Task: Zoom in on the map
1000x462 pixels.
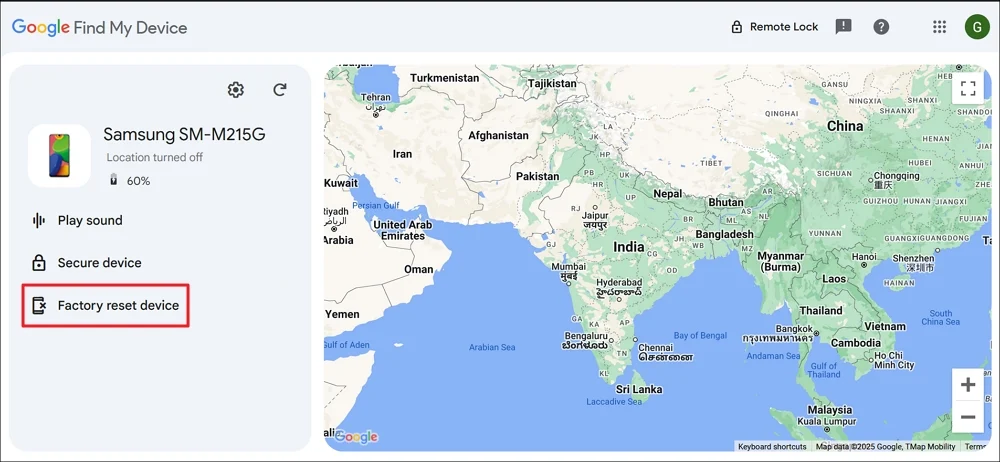Action: 967,384
